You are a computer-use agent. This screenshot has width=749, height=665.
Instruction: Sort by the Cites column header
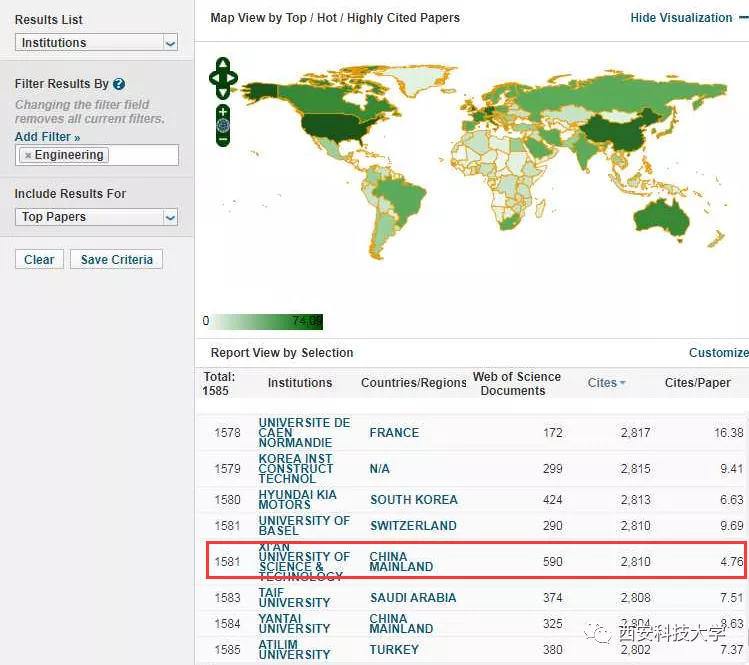click(x=602, y=383)
